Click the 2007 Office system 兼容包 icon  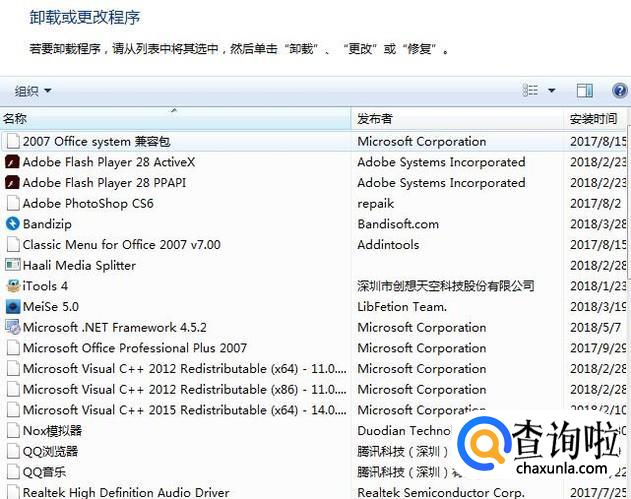[x=13, y=141]
